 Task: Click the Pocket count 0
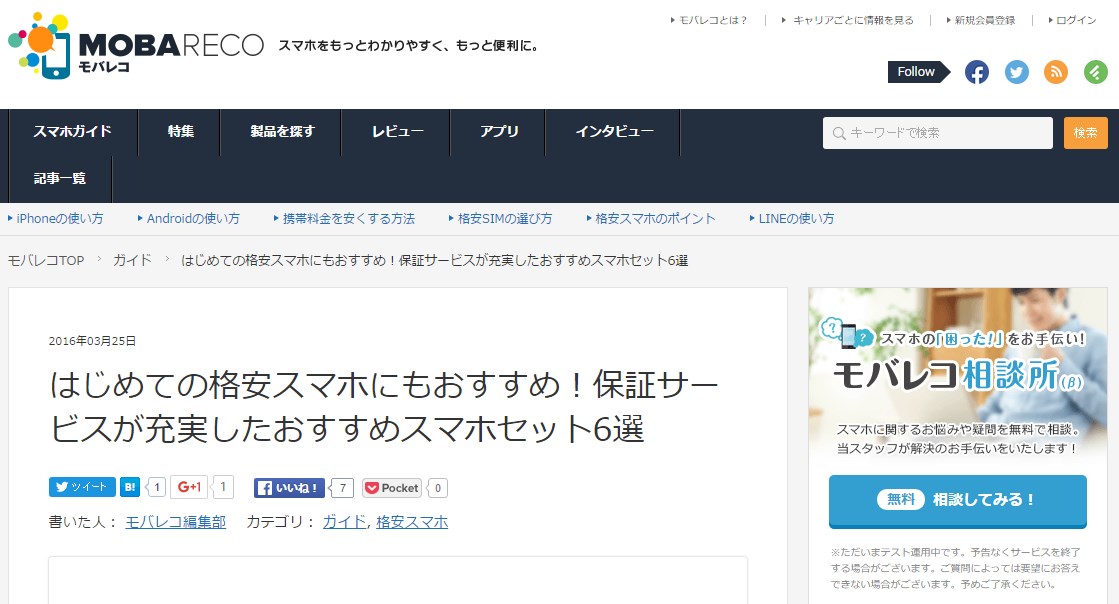(x=437, y=488)
